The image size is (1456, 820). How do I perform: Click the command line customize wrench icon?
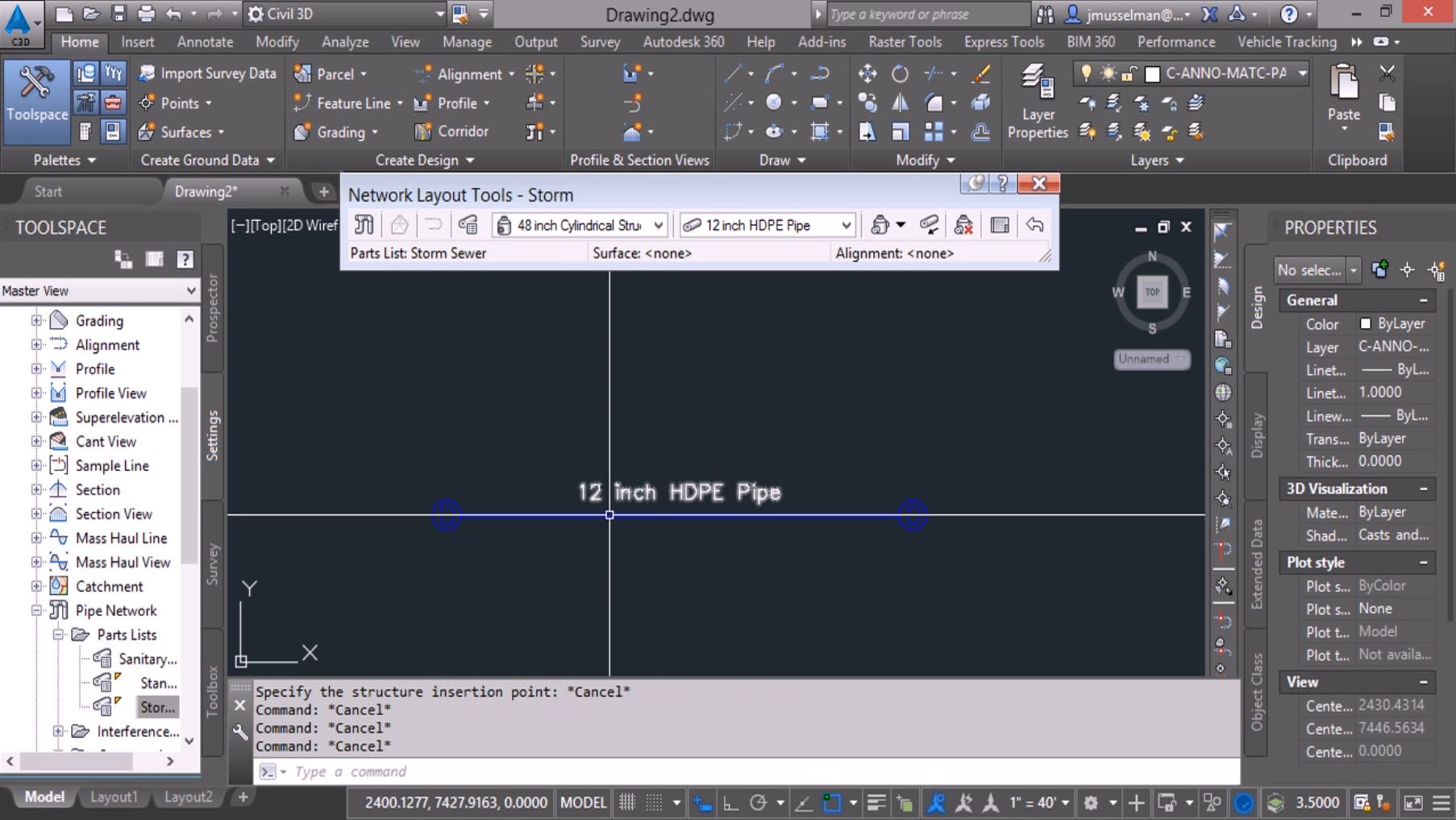pos(240,731)
